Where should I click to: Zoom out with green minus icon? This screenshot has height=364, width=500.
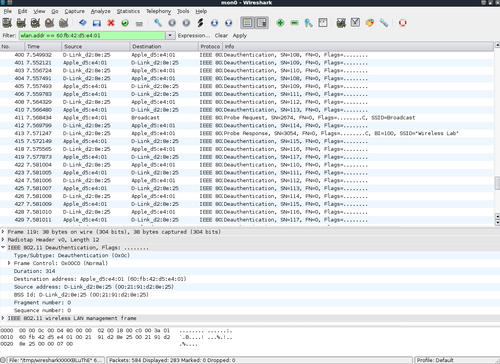point(294,23)
